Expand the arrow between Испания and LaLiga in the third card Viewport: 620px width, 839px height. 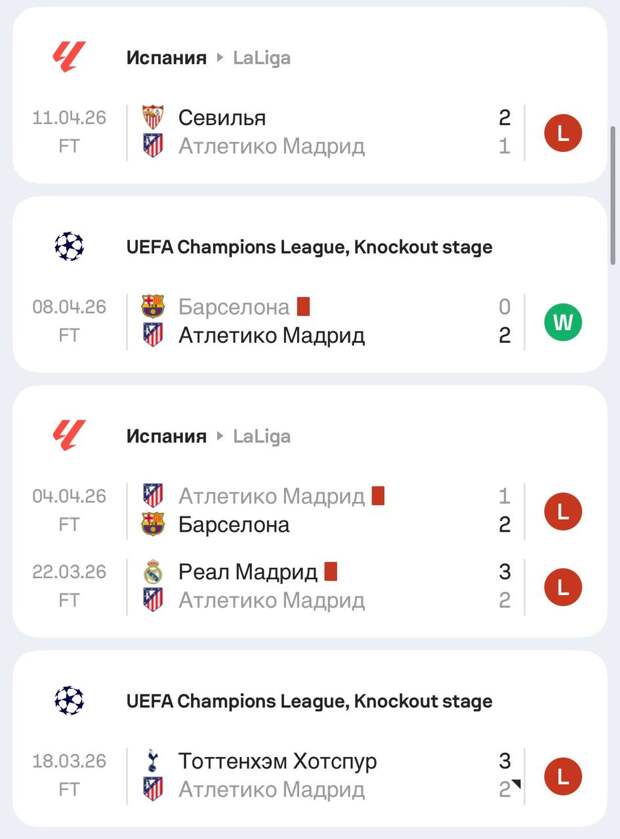(219, 437)
